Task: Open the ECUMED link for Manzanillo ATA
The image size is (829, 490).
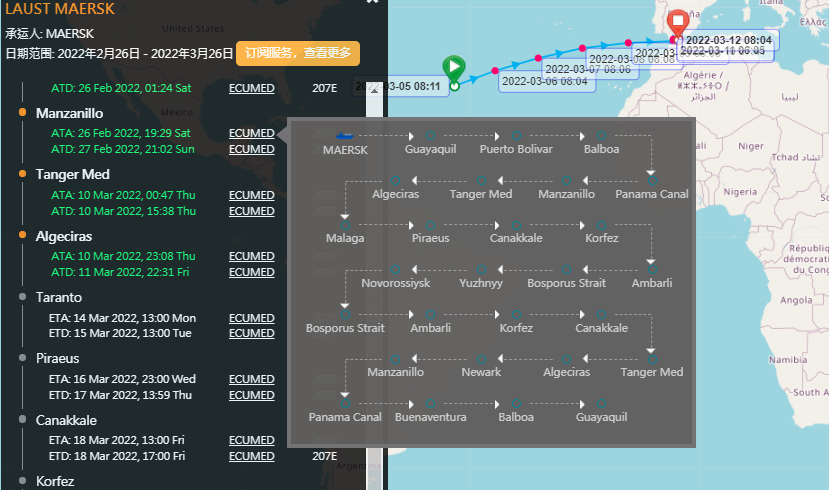Action: [251, 133]
